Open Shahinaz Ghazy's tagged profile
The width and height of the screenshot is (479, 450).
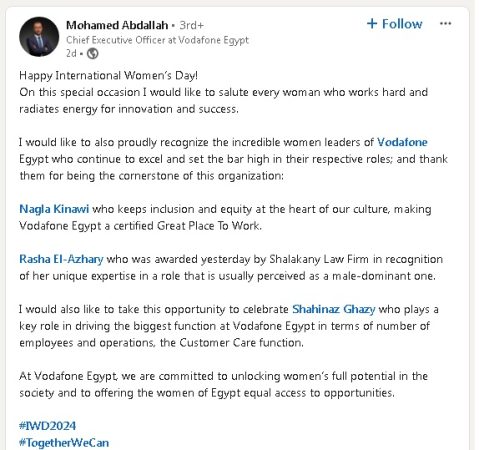(334, 309)
